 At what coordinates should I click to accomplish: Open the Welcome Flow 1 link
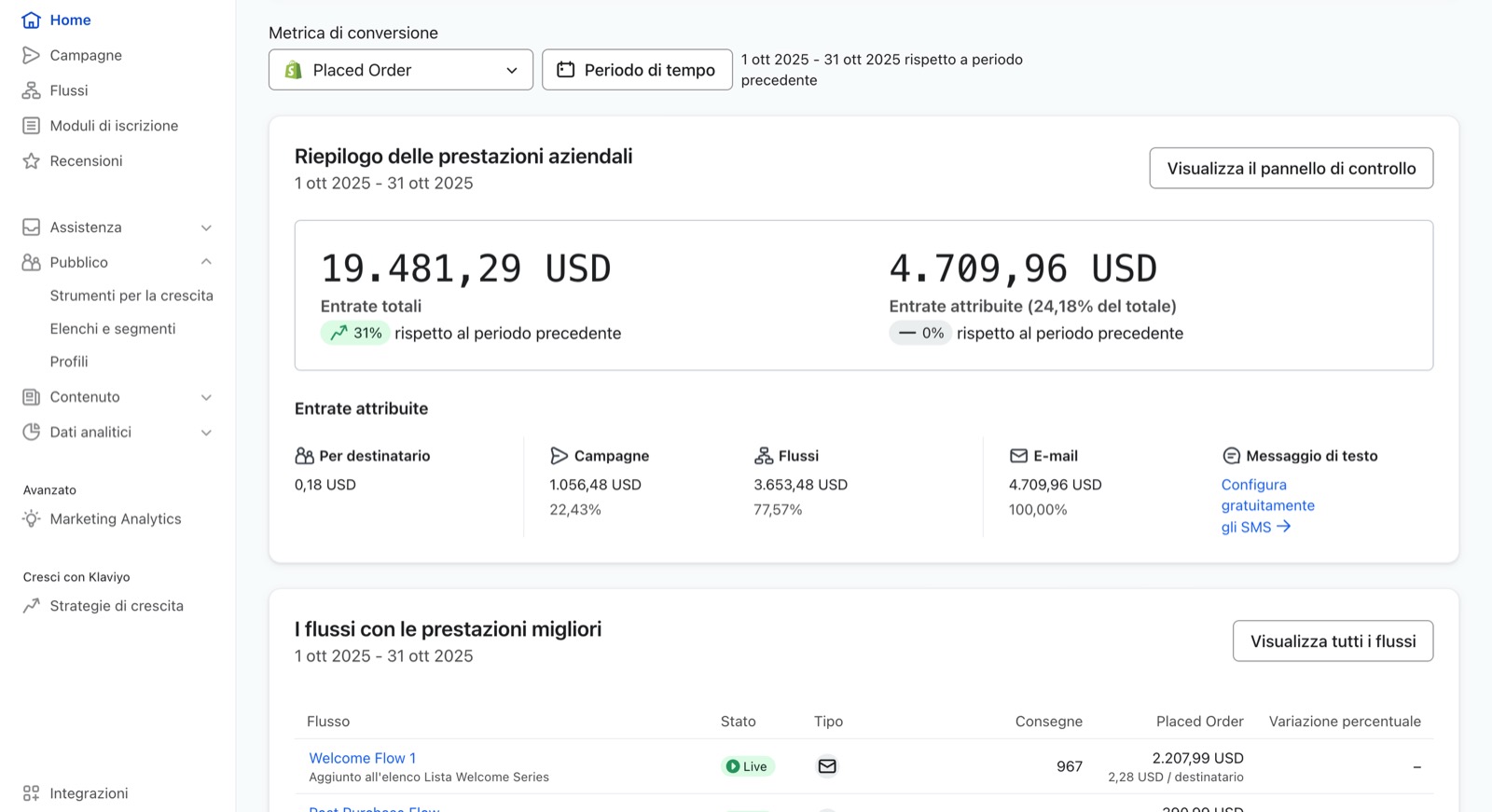click(363, 758)
